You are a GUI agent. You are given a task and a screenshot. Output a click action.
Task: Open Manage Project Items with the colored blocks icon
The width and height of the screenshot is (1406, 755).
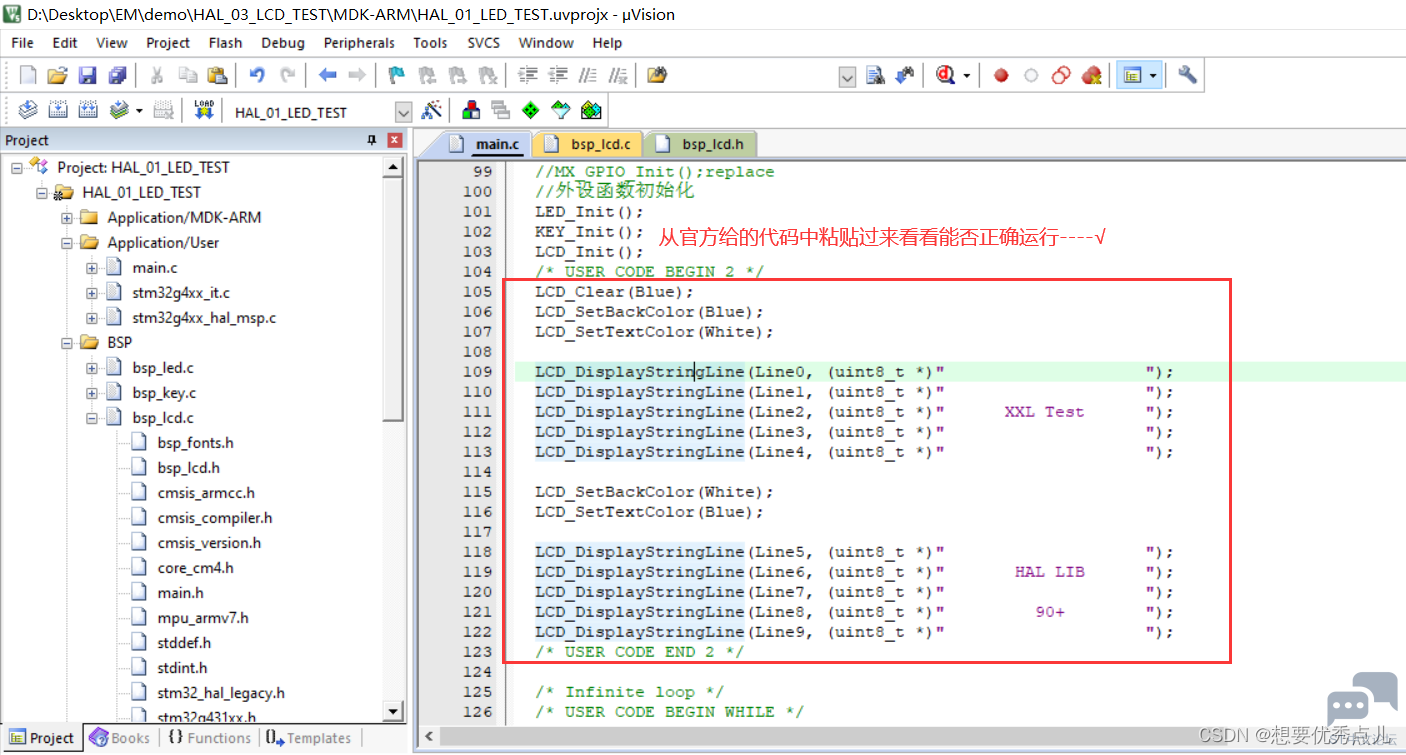pos(471,111)
